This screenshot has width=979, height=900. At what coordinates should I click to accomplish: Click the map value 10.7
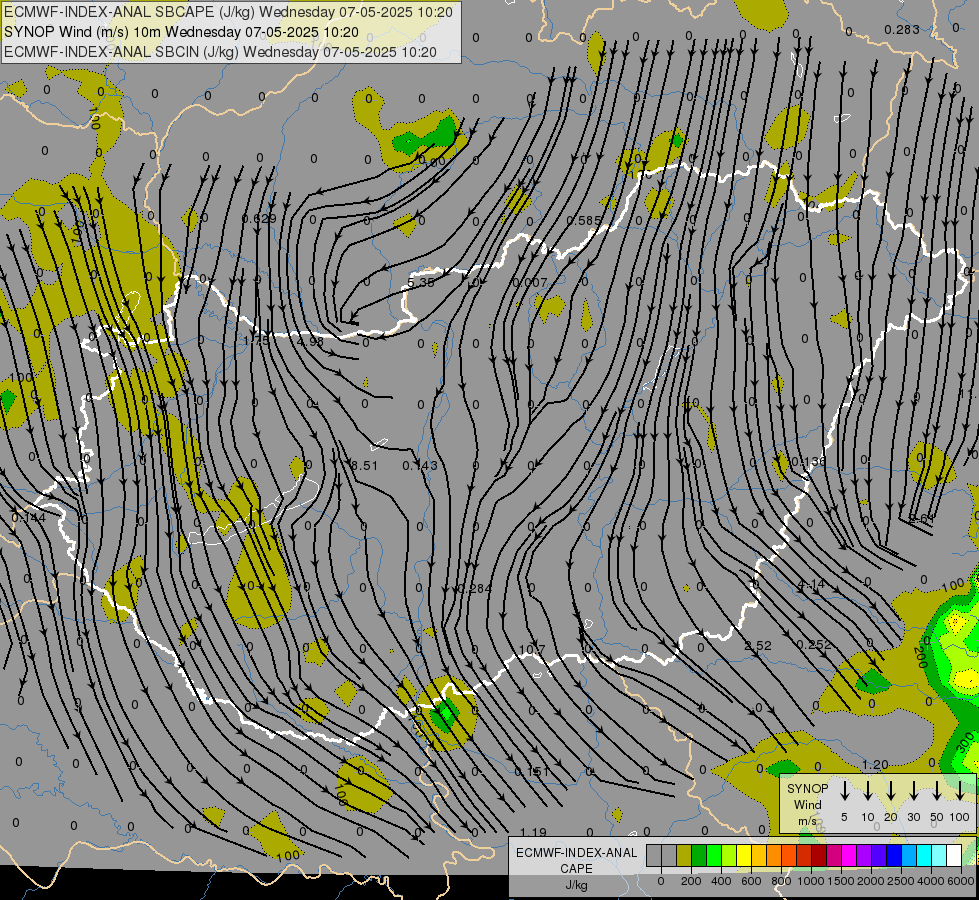pyautogui.click(x=532, y=650)
